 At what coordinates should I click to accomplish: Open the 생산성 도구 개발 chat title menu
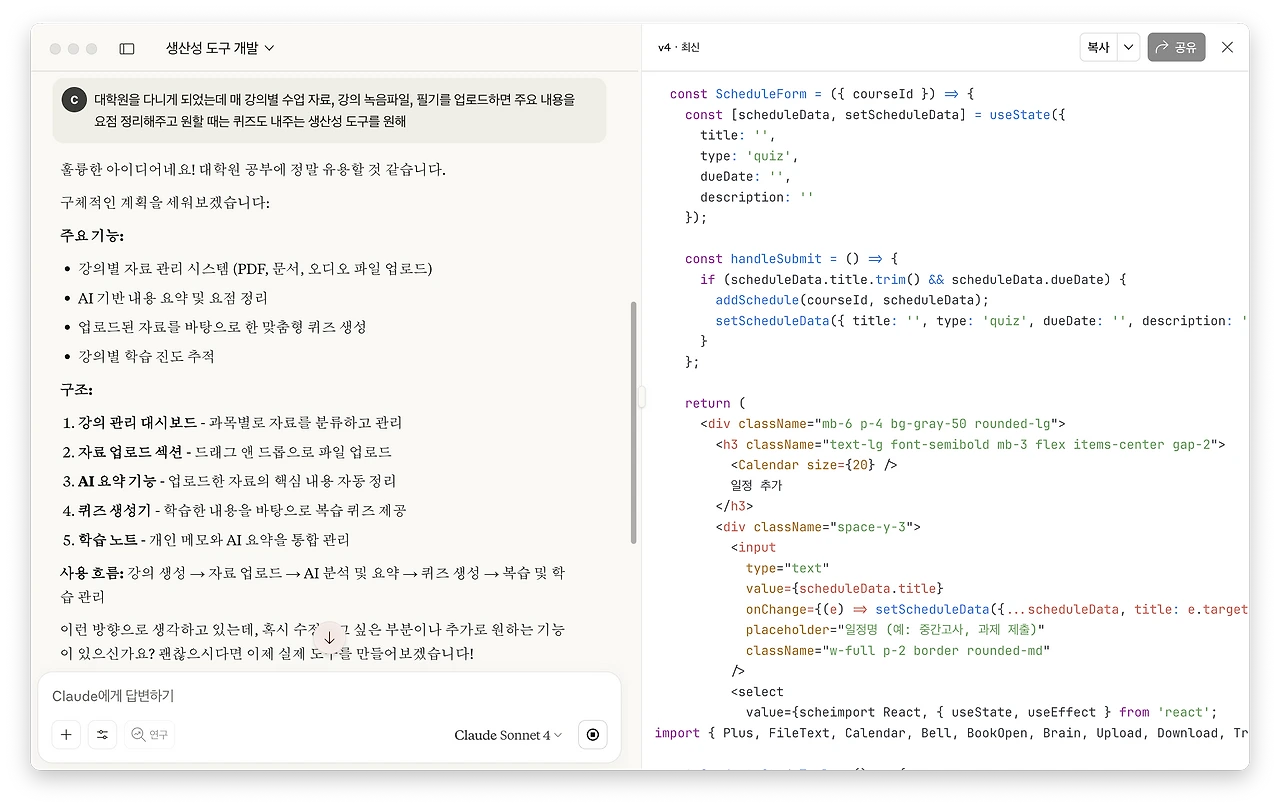(x=220, y=48)
